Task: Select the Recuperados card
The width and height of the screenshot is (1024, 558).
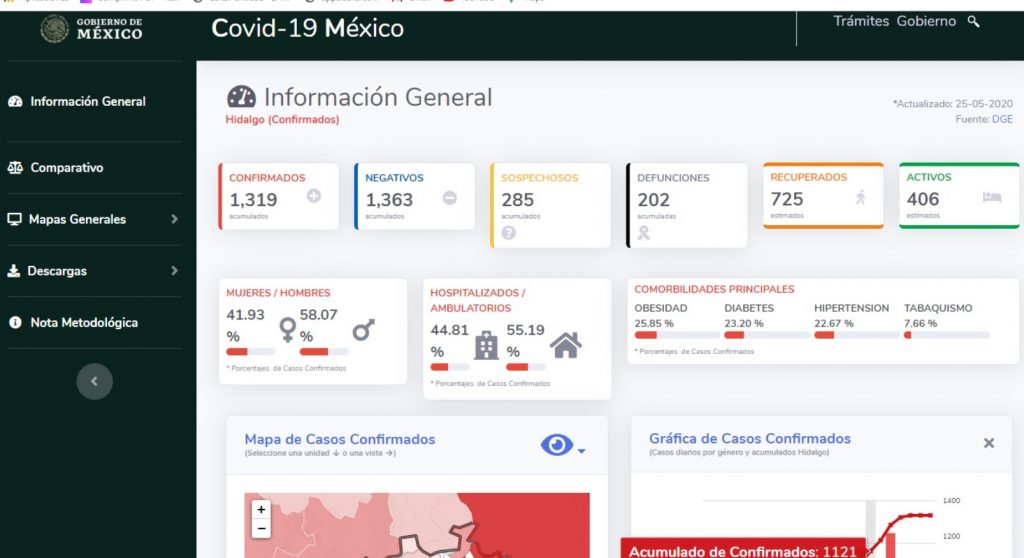Action: coord(823,195)
